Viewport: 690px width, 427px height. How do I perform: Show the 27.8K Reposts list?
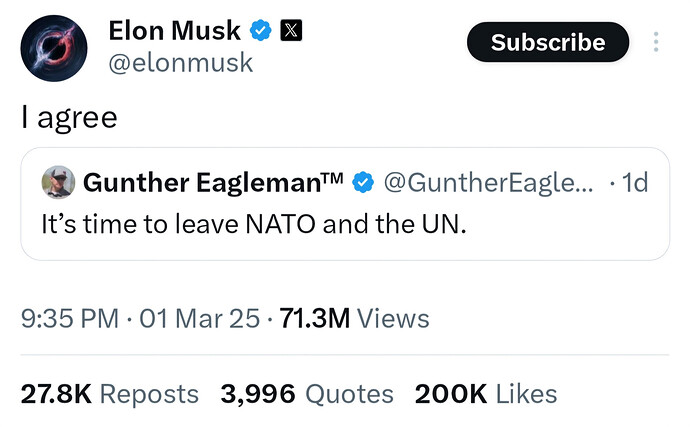click(110, 394)
